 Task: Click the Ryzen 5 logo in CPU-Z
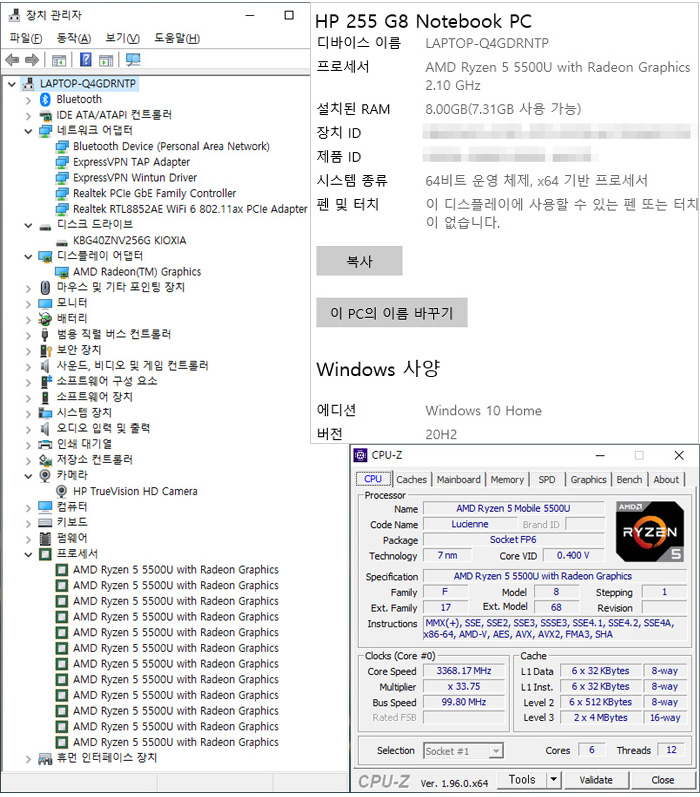point(649,531)
